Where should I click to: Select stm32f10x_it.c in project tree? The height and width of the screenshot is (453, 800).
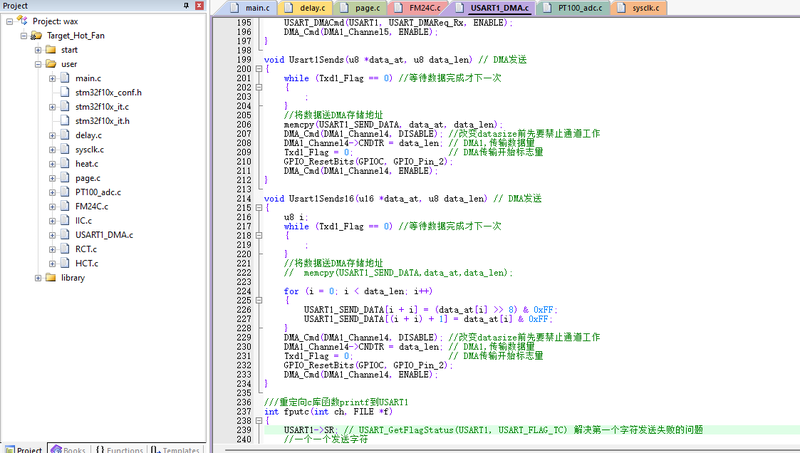point(102,107)
